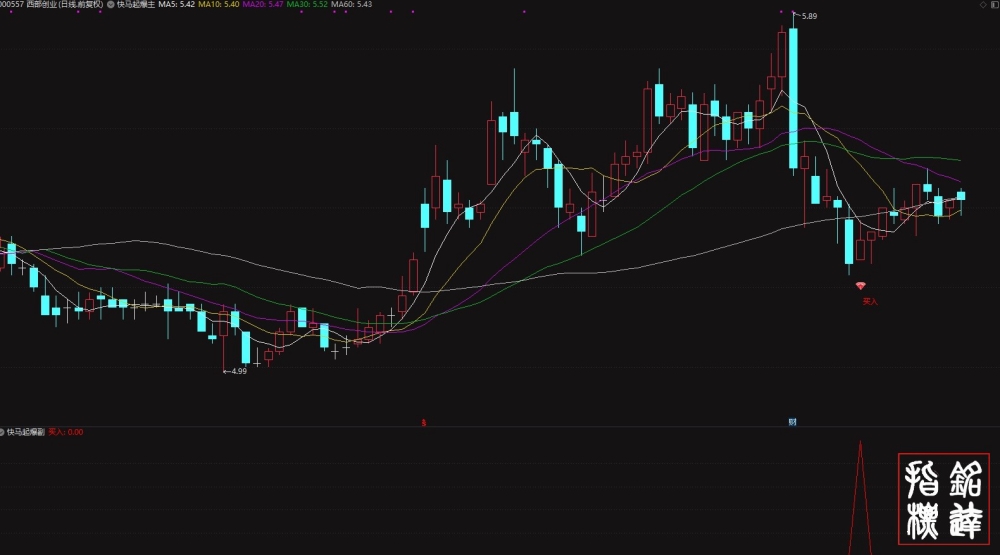Select the MA5 moving average label
The width and height of the screenshot is (1000, 555).
pyautogui.click(x=177, y=4)
